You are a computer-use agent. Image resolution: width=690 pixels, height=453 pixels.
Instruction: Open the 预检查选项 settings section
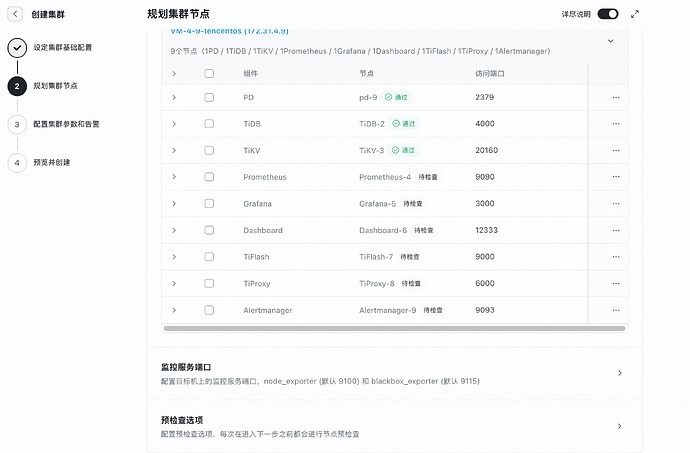(x=395, y=426)
